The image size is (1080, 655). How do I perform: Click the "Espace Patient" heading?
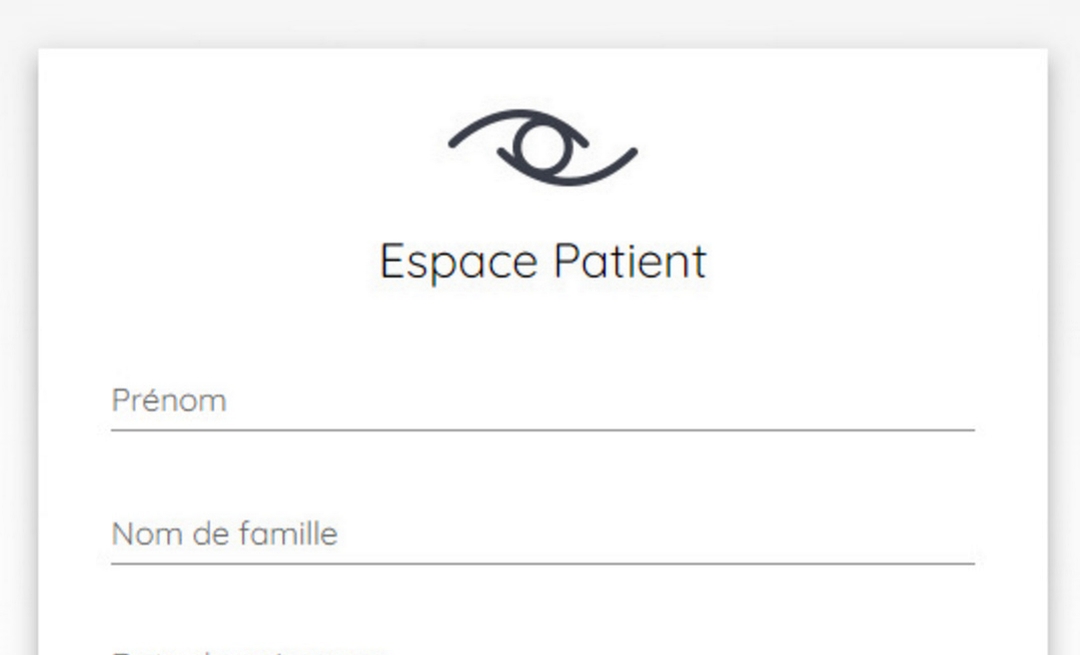coord(543,262)
